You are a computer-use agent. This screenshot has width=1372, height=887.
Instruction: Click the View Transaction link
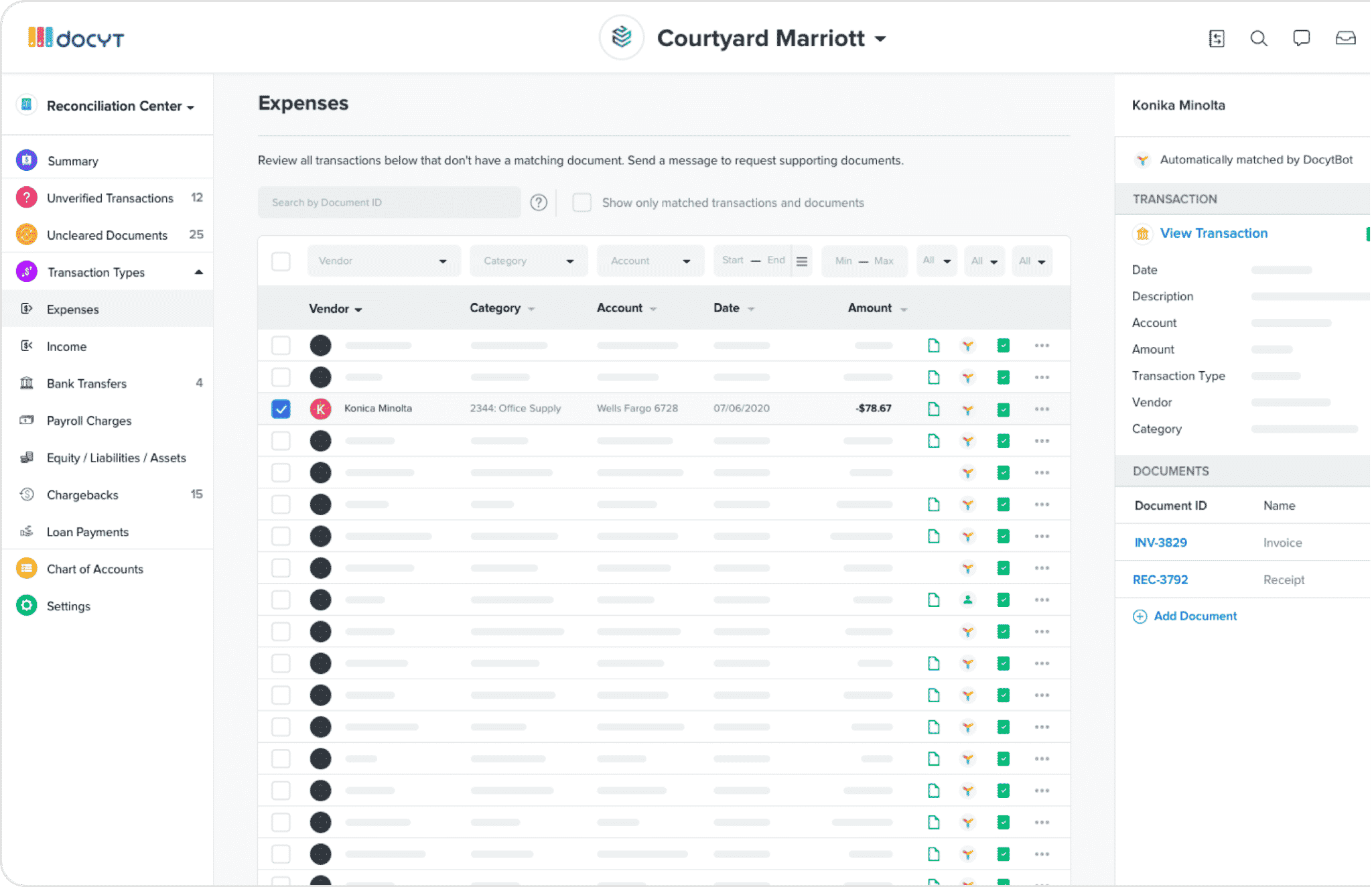pos(1214,233)
